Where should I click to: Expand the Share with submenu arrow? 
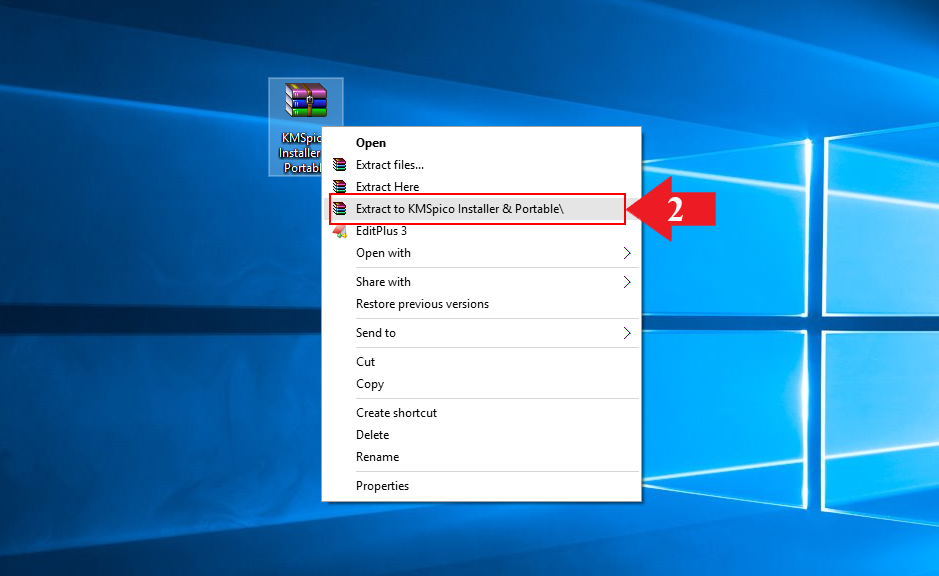coord(626,282)
